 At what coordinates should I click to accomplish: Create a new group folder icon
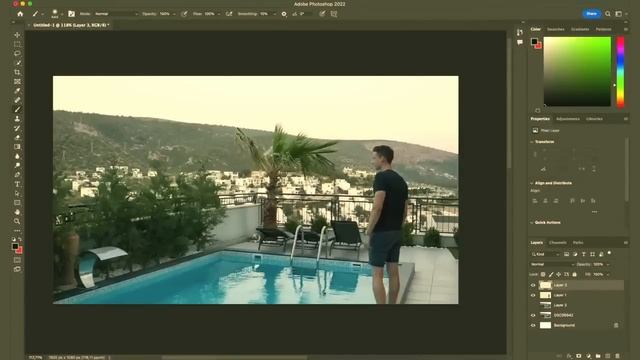tap(598, 356)
